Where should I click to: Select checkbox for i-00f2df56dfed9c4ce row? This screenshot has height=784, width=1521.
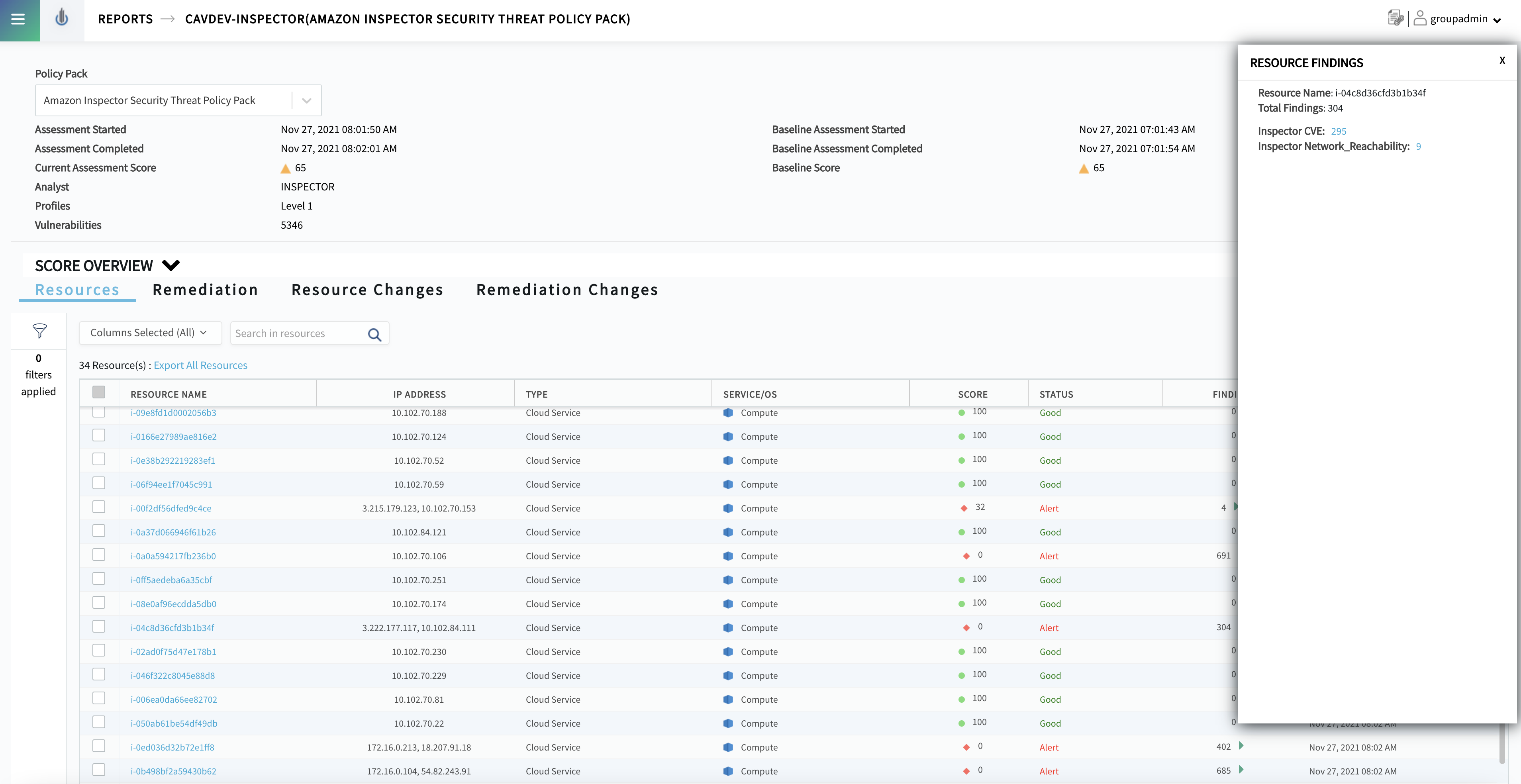point(99,507)
